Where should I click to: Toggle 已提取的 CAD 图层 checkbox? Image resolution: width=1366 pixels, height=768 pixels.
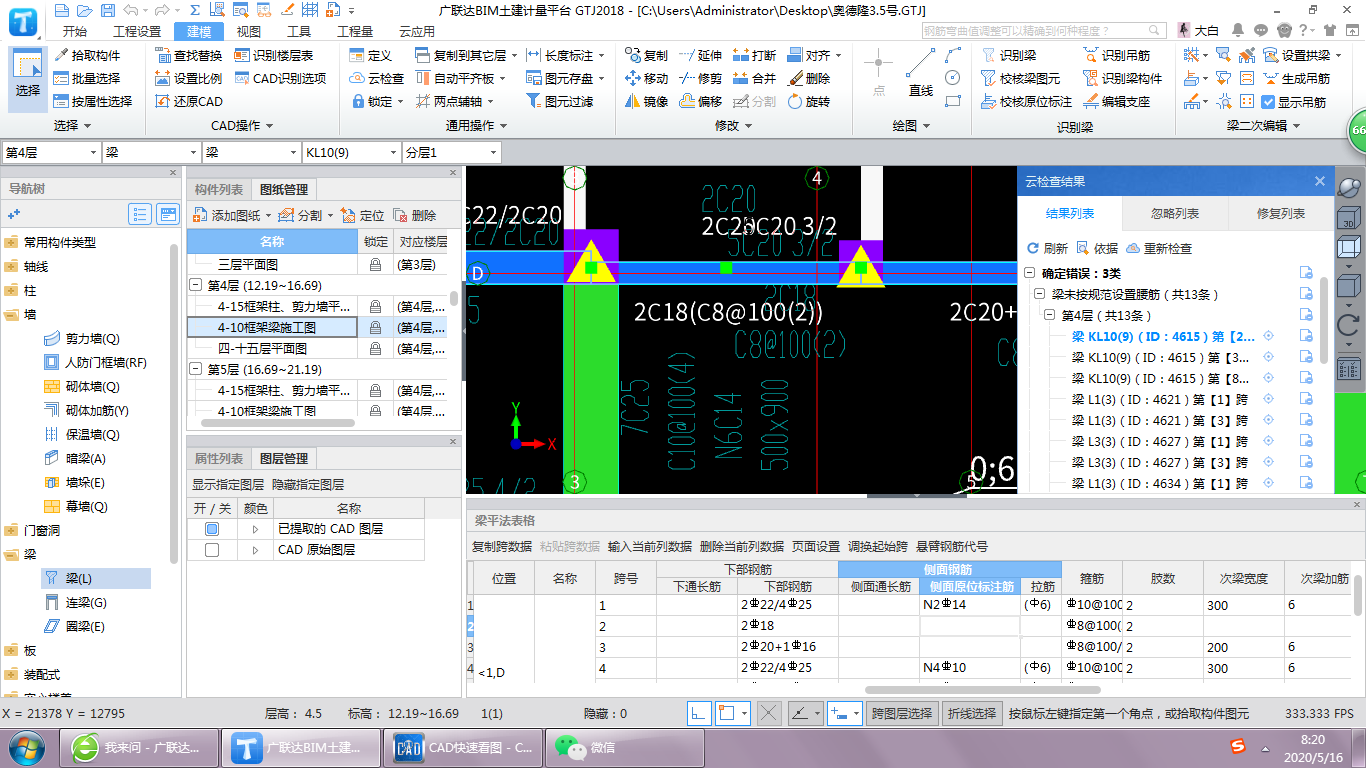click(x=212, y=528)
